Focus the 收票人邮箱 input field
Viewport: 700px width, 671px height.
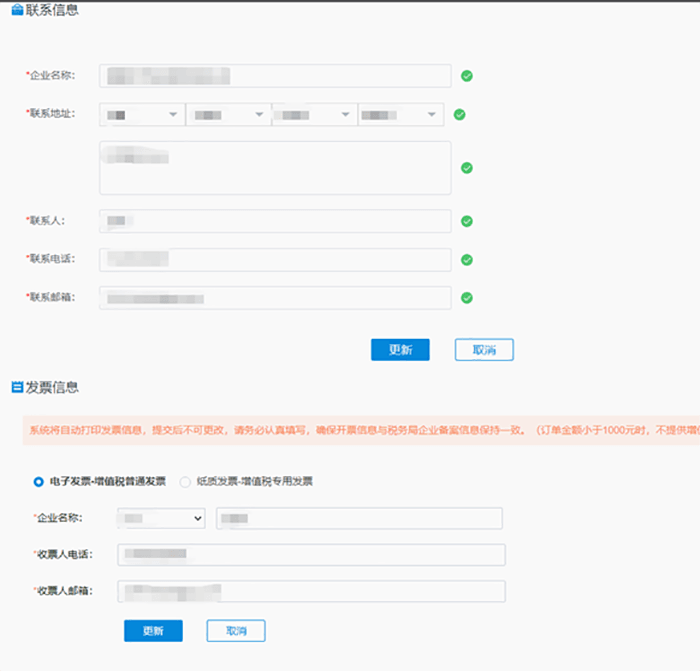click(311, 592)
